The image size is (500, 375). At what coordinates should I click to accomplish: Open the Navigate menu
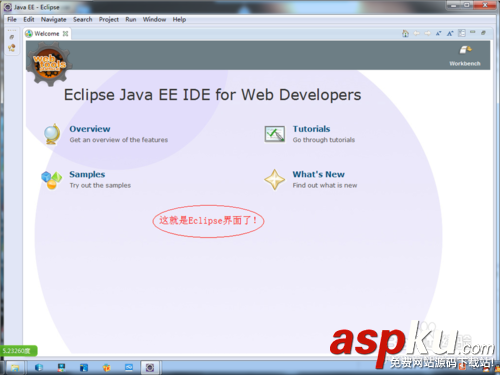[x=53, y=19]
